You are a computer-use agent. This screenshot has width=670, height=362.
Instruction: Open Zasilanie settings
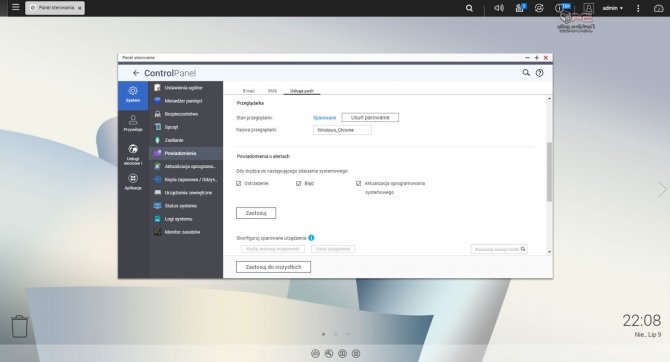point(186,140)
